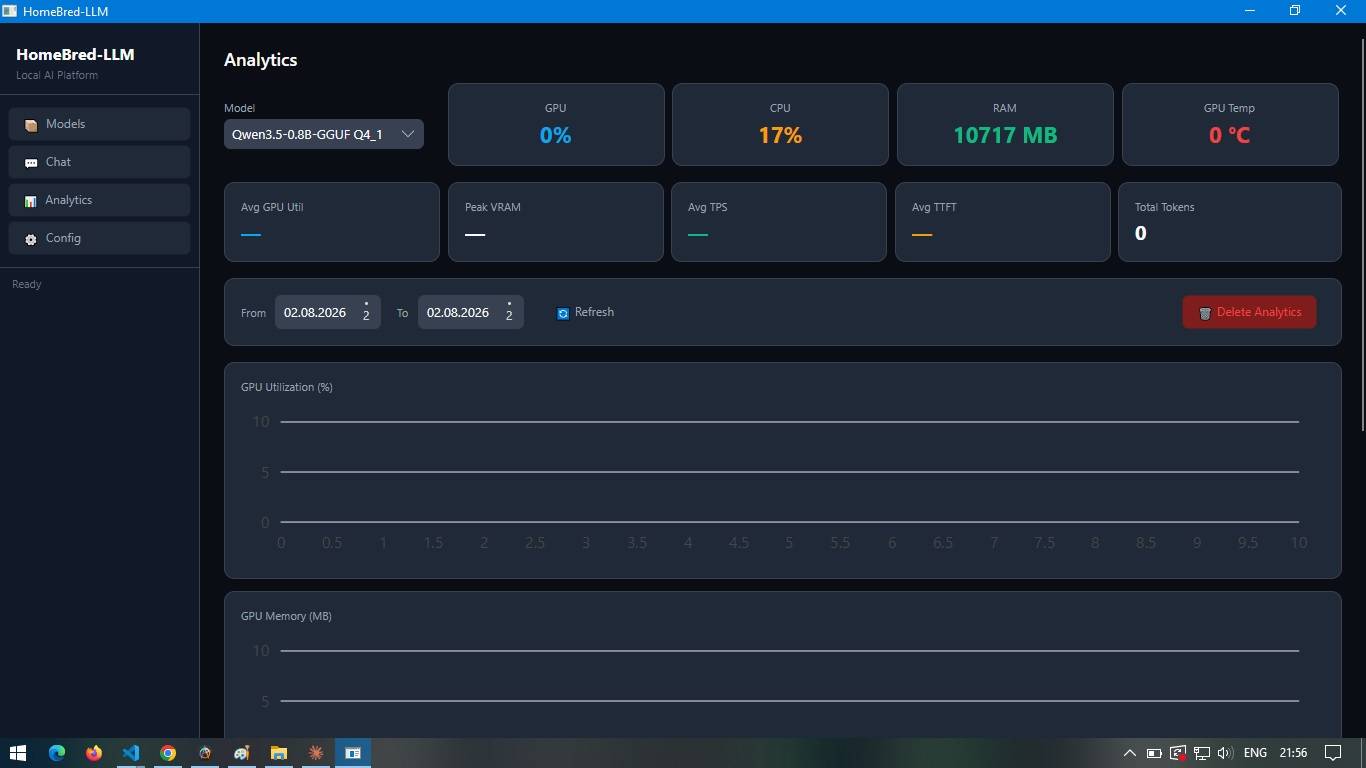Click the 0% value in the GPU card
Viewport: 1366px width, 768px height.
coord(556,135)
